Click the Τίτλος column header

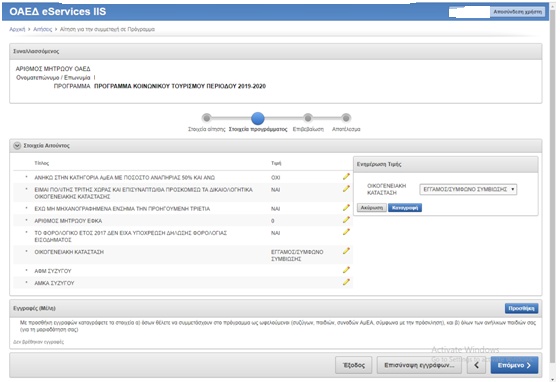click(41, 163)
